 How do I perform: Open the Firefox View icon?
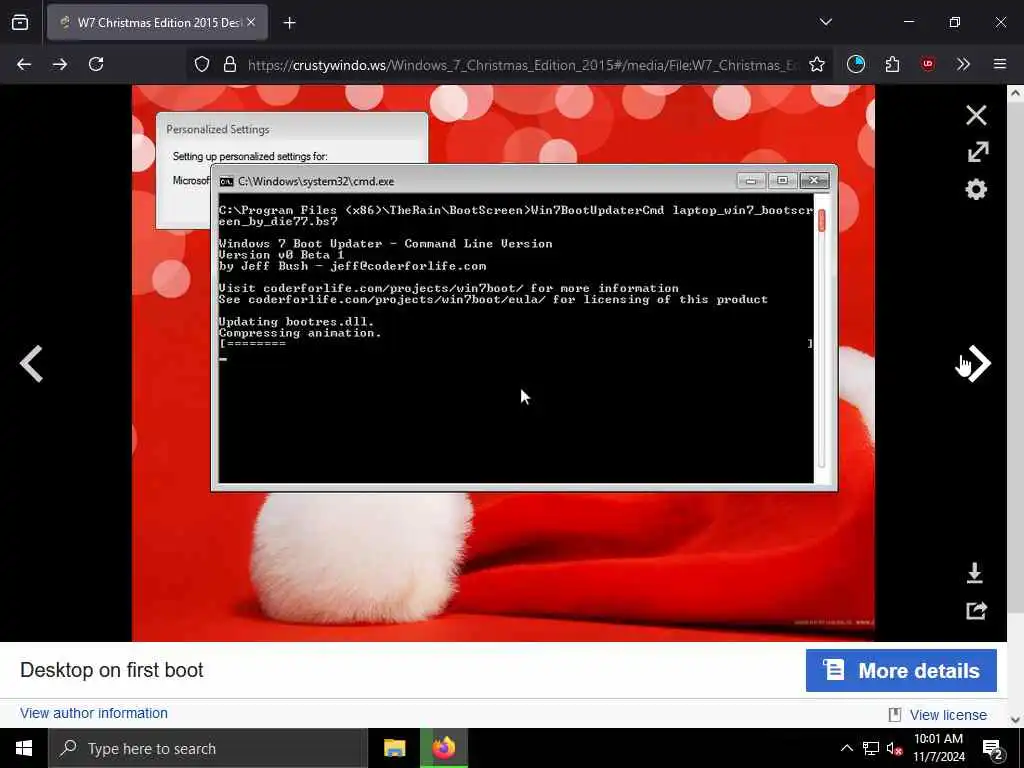tap(20, 22)
